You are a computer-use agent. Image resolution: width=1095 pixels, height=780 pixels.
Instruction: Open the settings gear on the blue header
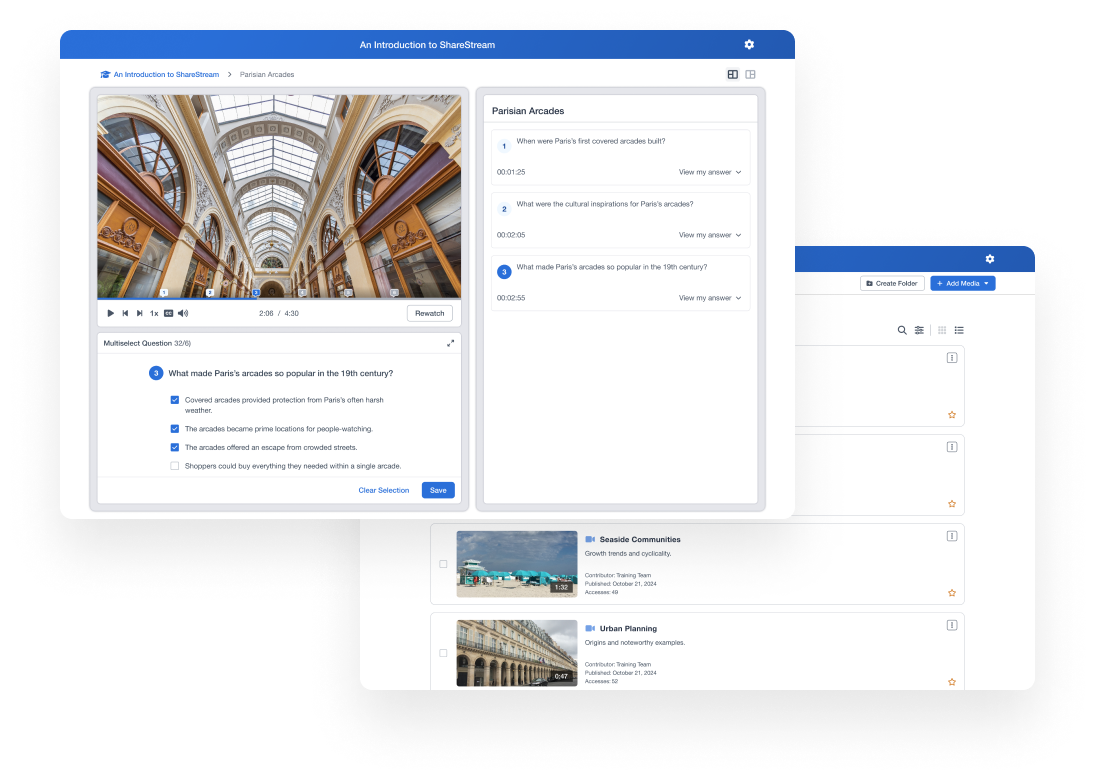point(749,44)
